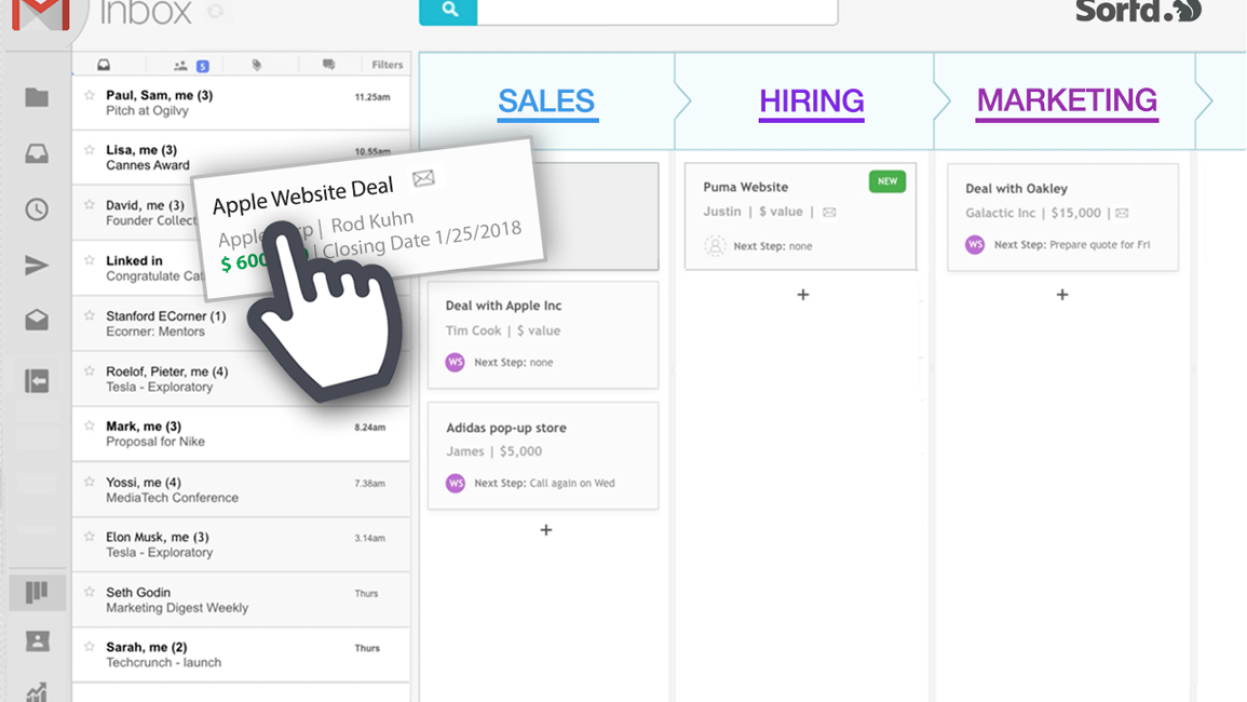Click the envelope icon on Apple Website Deal card
The image size is (1247, 702).
click(424, 179)
